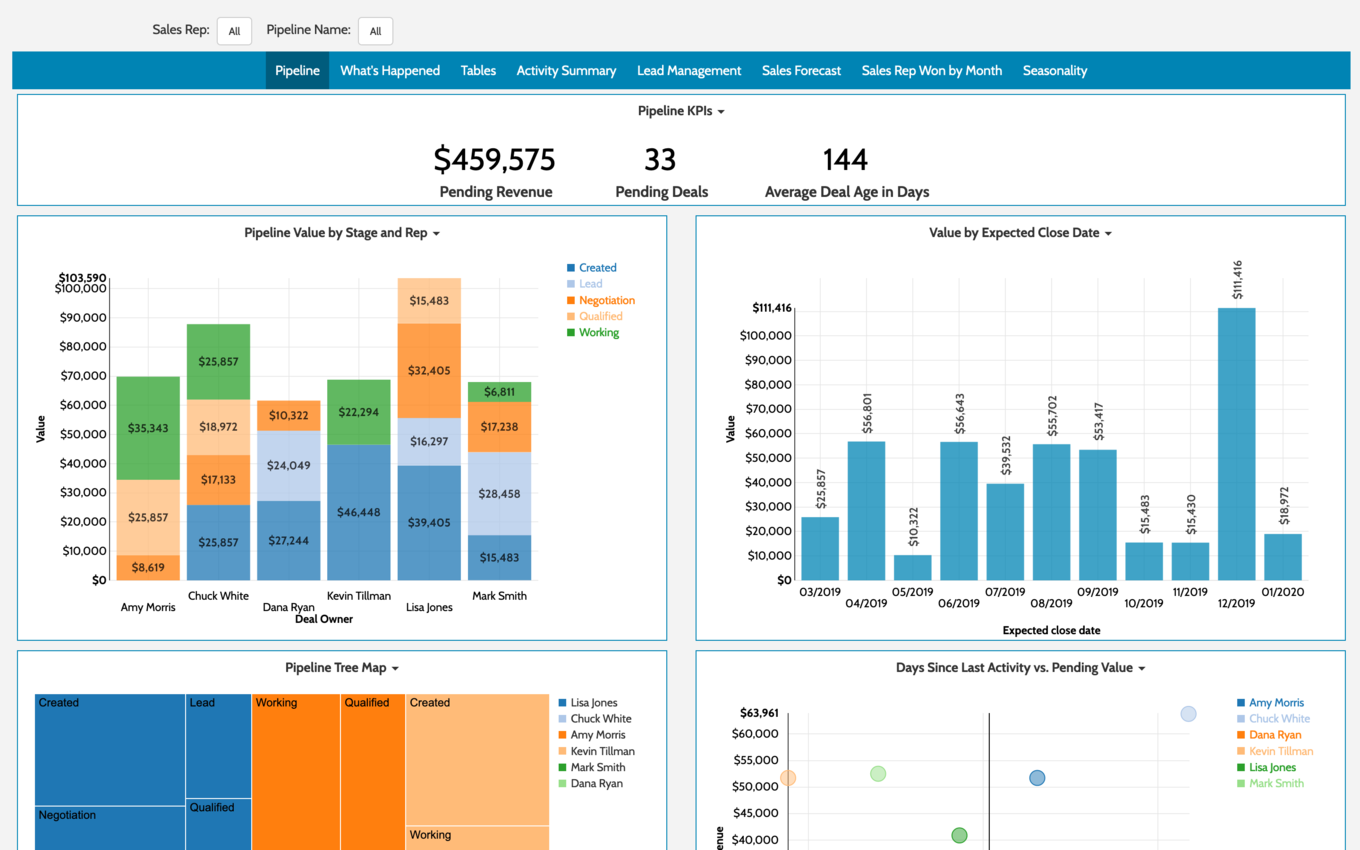Click the Lead legend color swatch
The width and height of the screenshot is (1360, 850).
[571, 284]
